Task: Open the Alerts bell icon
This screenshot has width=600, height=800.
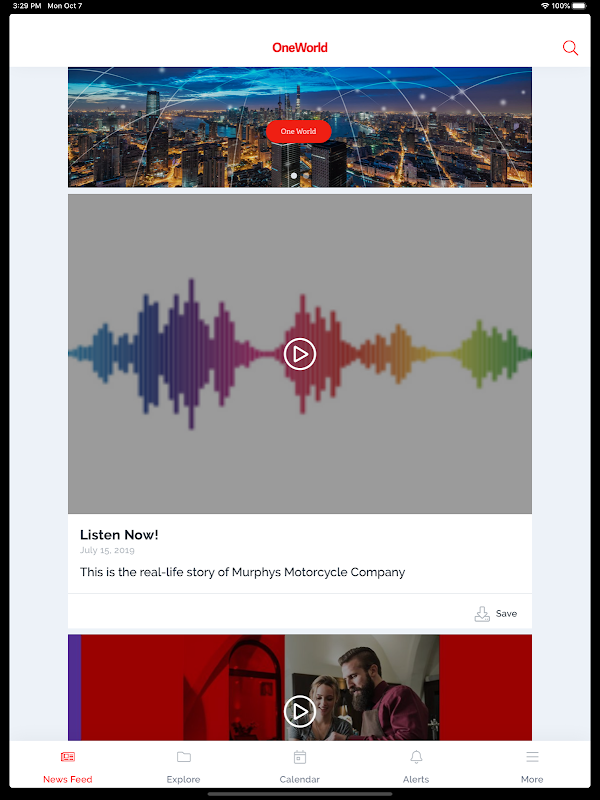Action: coord(416,757)
